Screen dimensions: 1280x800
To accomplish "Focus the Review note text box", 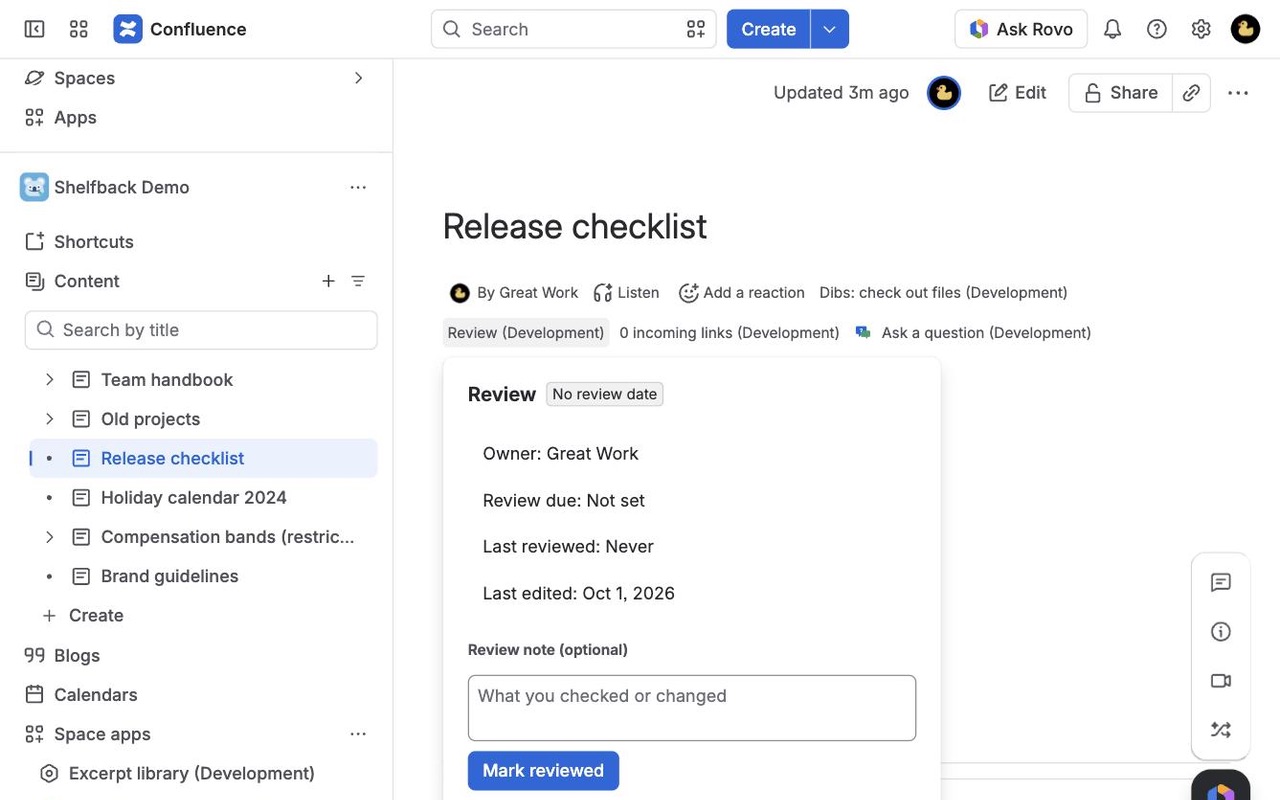I will 692,708.
